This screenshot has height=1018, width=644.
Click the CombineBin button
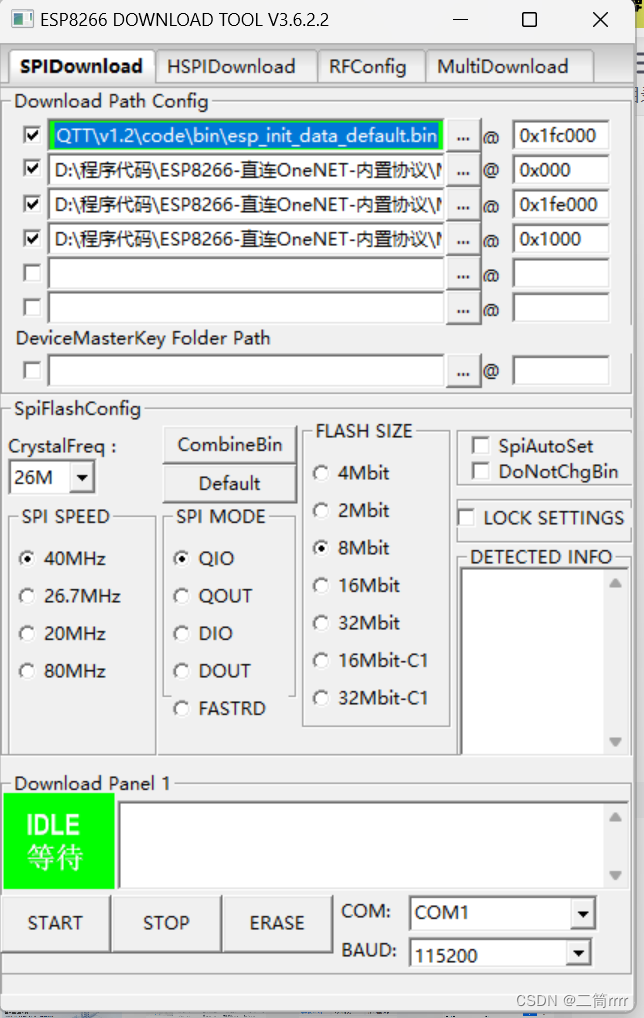point(230,445)
